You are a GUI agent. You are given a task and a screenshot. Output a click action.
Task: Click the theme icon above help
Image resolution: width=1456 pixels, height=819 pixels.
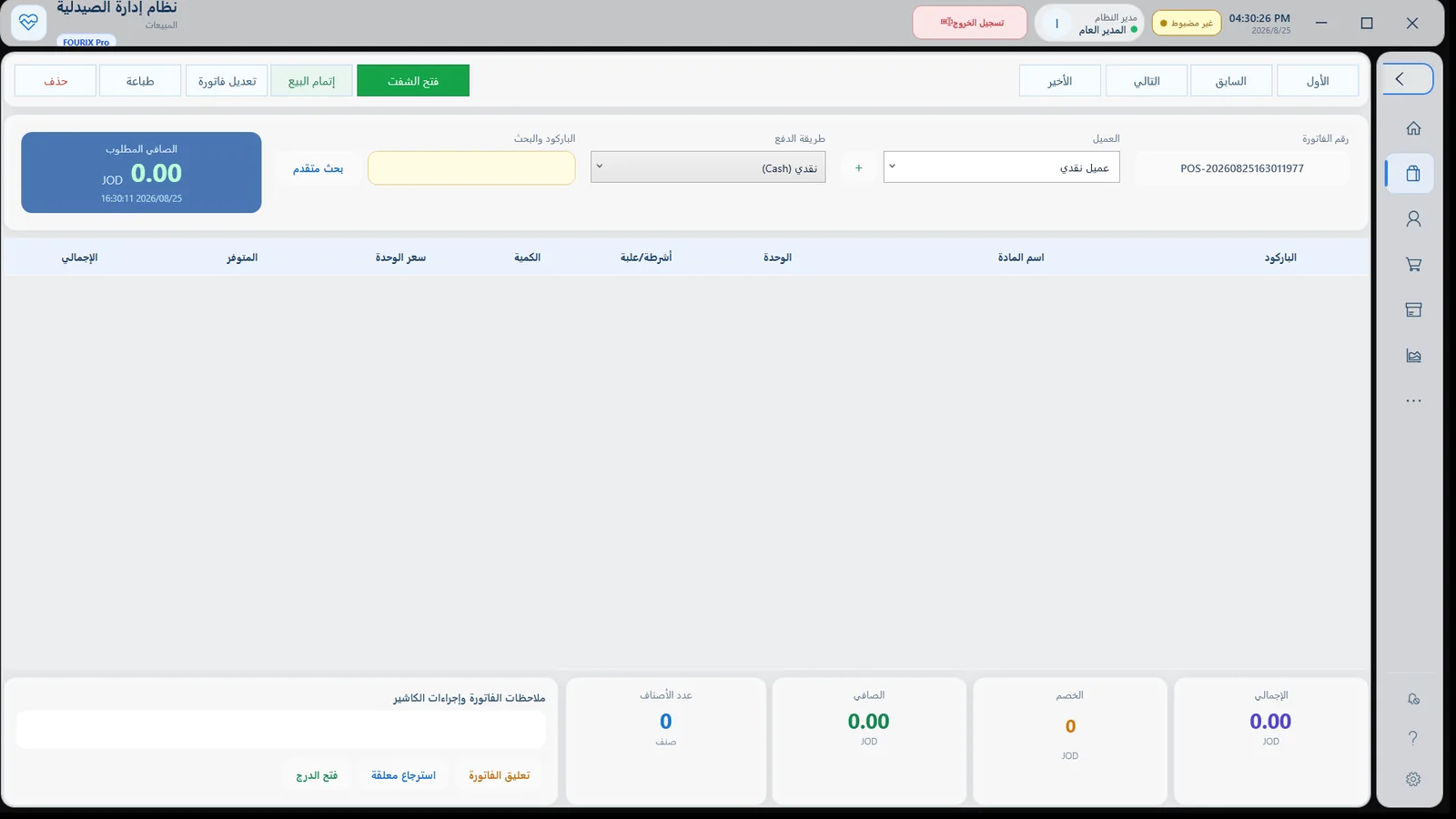pyautogui.click(x=1413, y=699)
